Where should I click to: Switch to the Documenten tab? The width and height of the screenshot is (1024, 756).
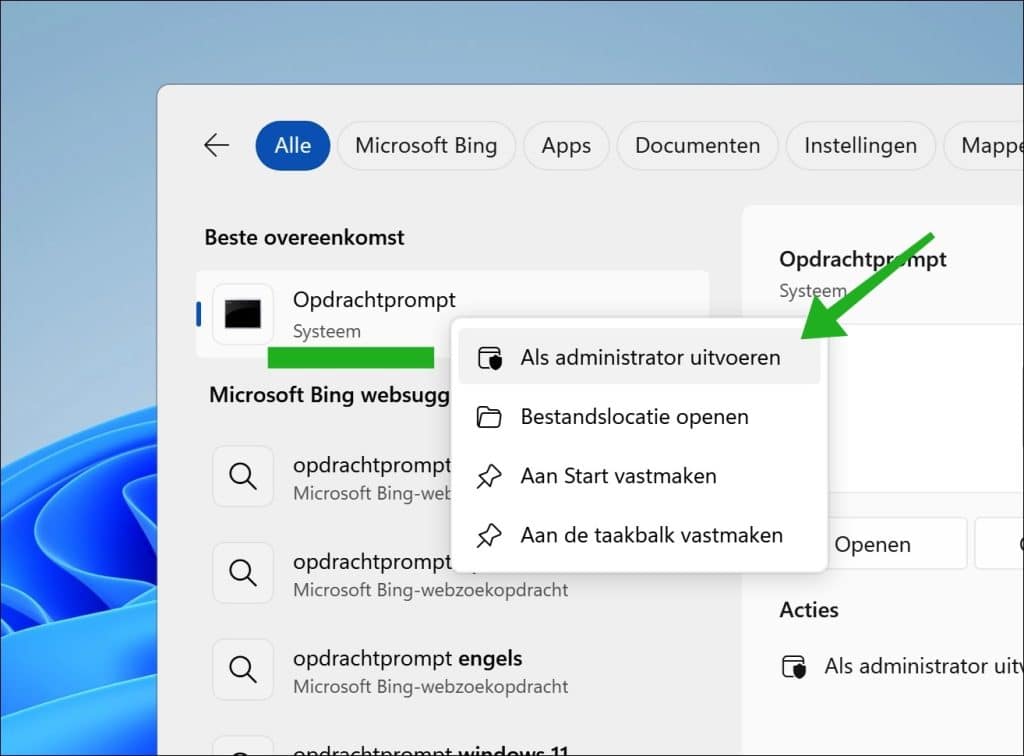click(697, 145)
